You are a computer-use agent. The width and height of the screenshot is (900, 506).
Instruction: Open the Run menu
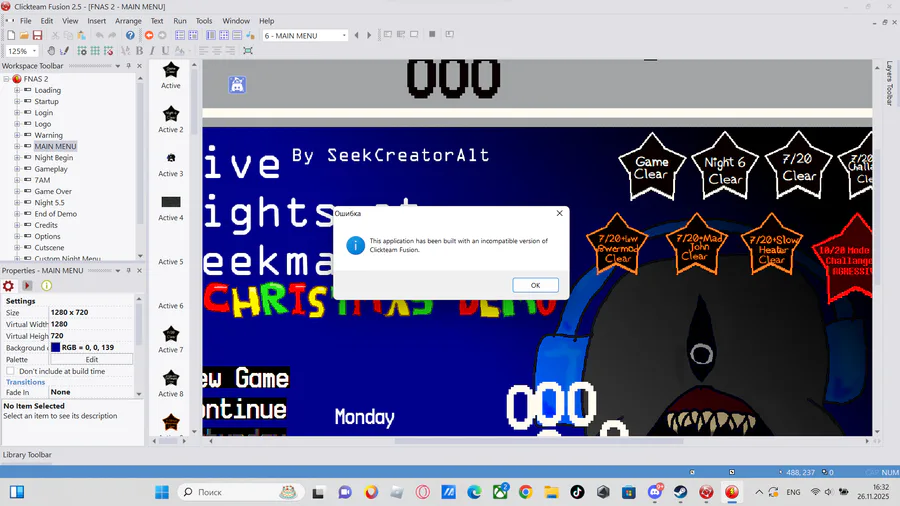point(180,21)
